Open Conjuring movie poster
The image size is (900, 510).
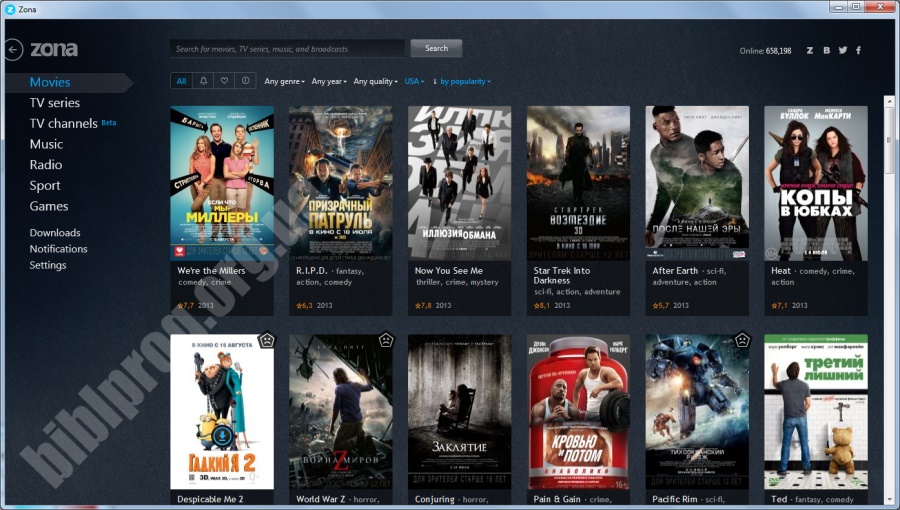coord(459,412)
